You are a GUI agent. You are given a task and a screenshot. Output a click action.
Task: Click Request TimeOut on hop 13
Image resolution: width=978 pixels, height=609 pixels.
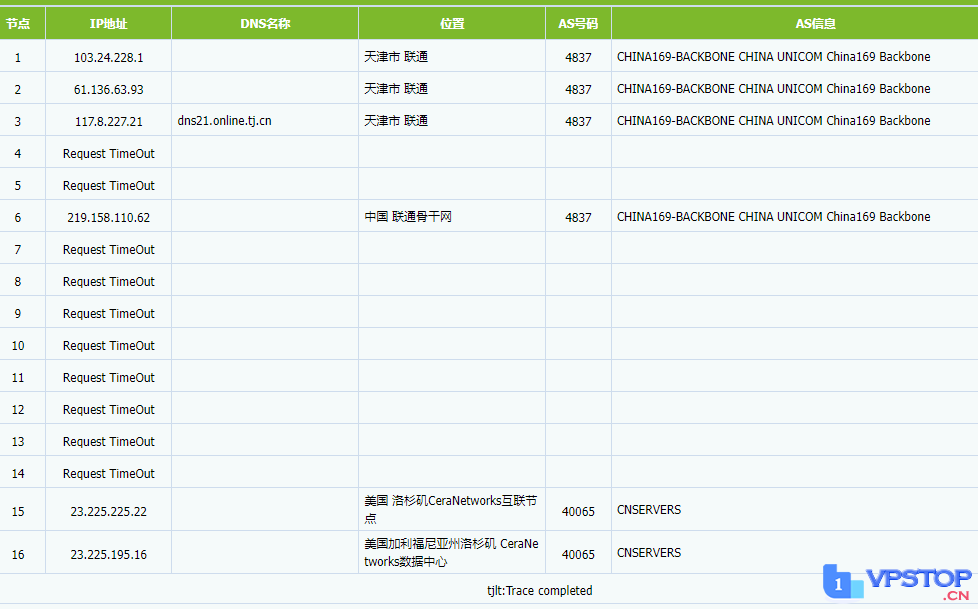tap(109, 441)
